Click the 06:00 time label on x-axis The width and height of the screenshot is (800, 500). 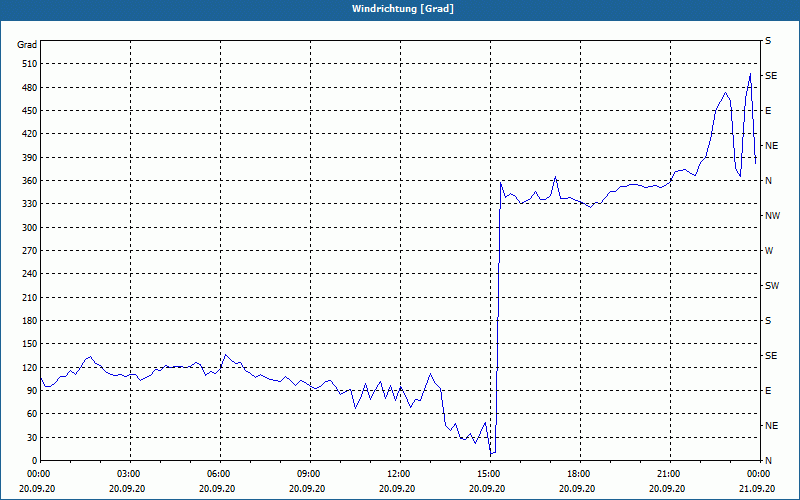coord(220,474)
